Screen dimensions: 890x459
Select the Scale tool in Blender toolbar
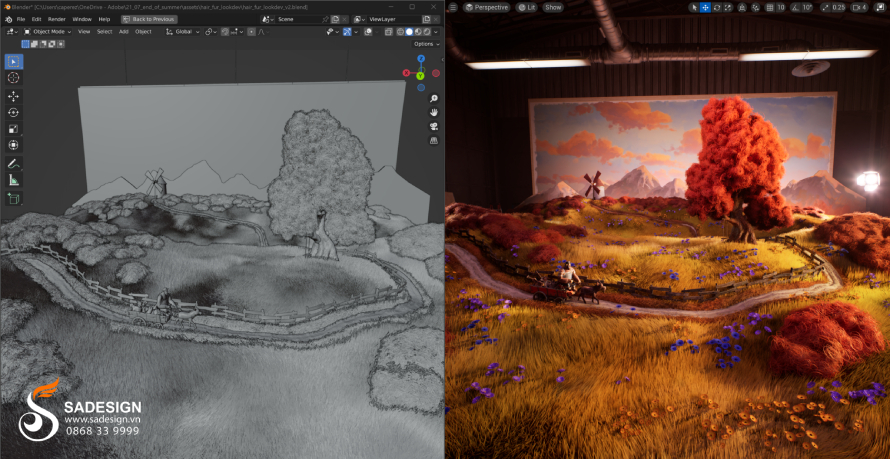[x=14, y=129]
